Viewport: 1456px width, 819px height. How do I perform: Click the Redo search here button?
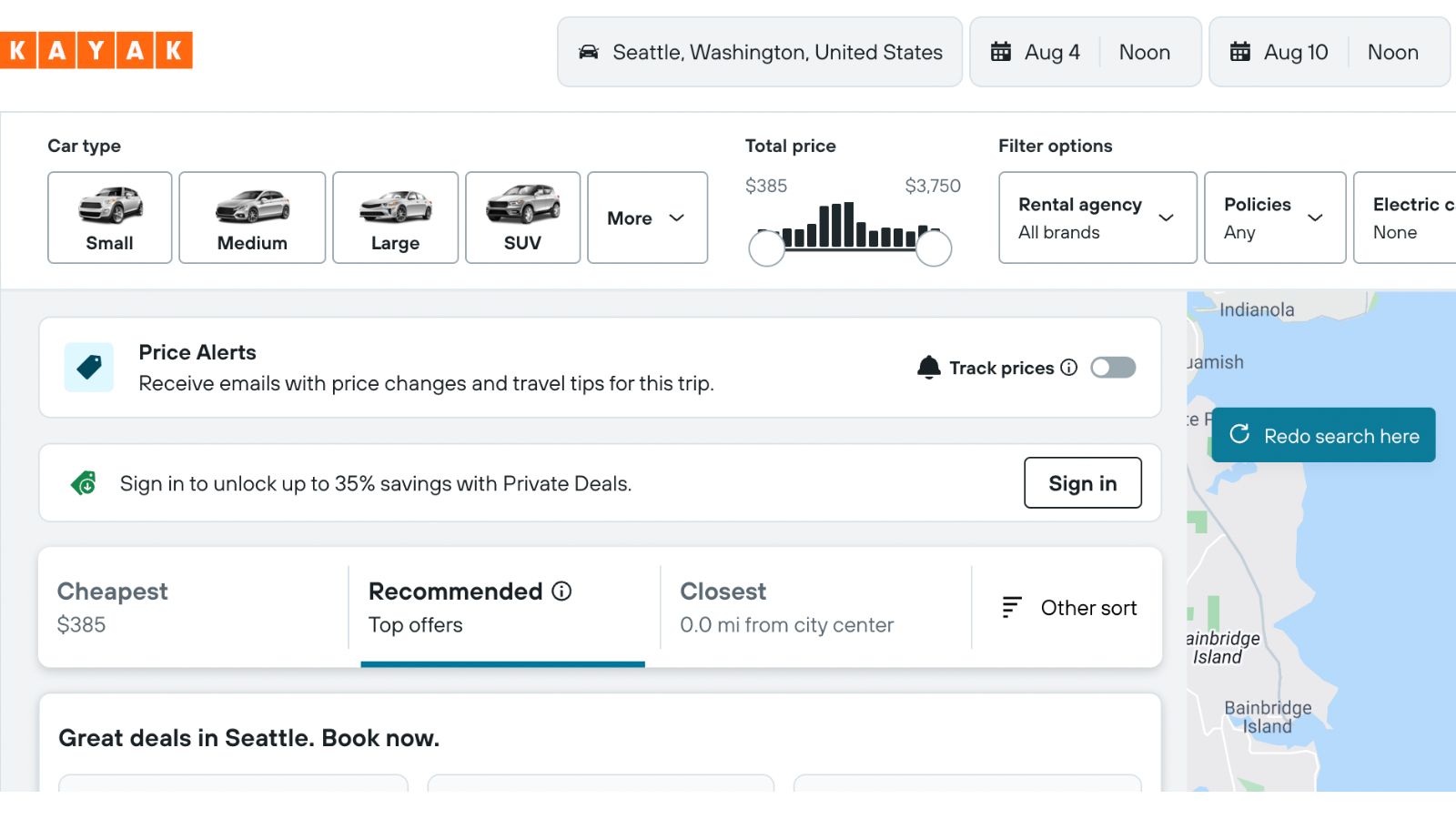tap(1322, 435)
